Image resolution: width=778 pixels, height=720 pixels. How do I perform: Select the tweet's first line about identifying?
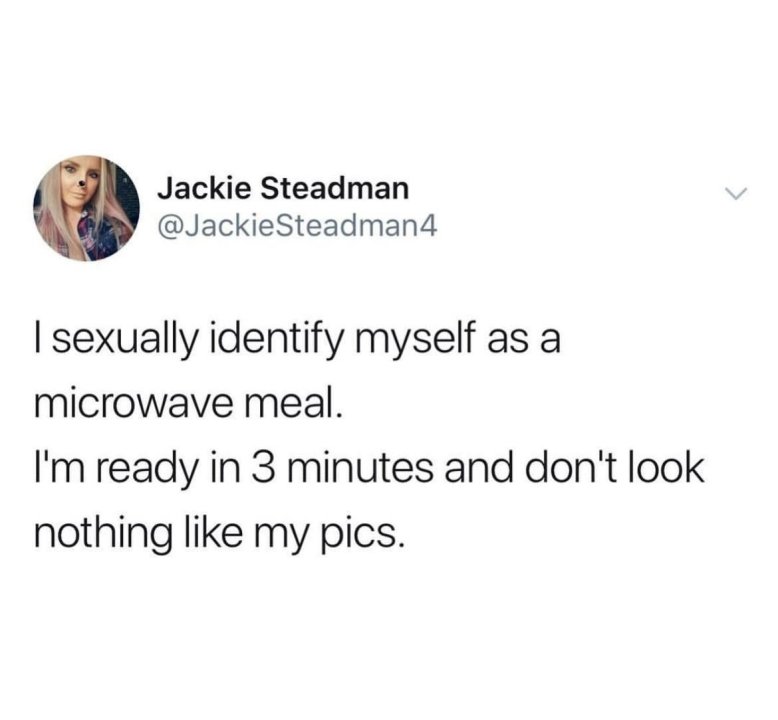pyautogui.click(x=298, y=342)
